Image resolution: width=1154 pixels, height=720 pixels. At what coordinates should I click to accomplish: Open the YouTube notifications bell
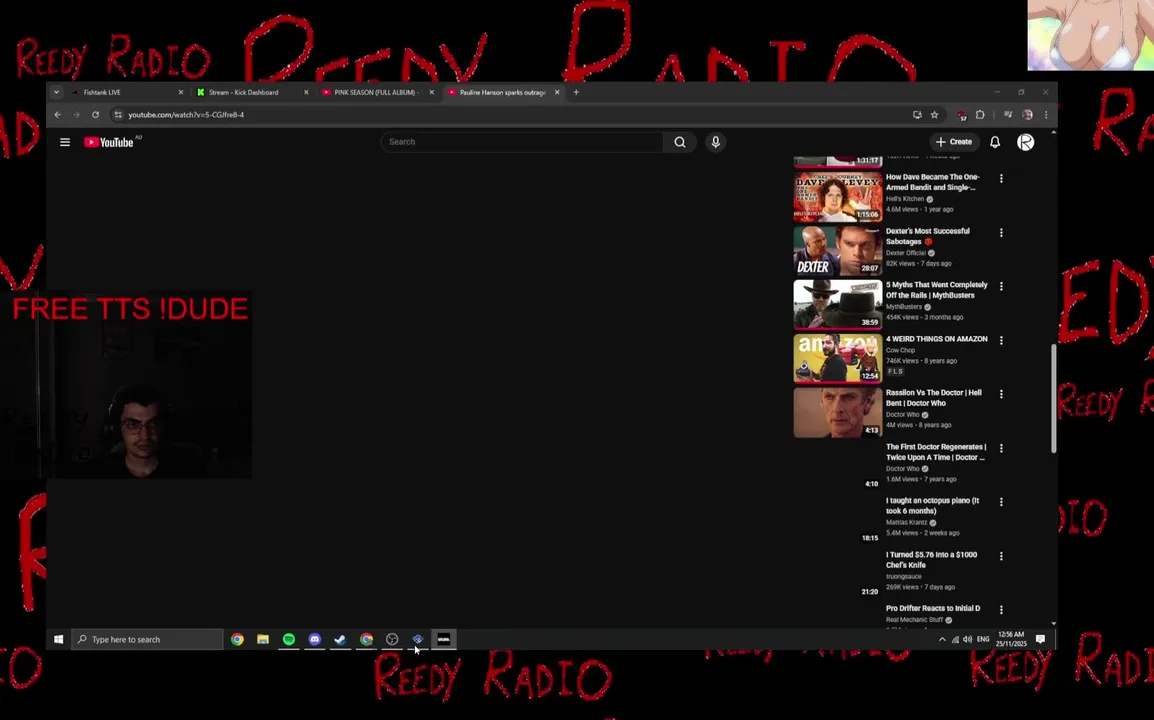point(994,142)
